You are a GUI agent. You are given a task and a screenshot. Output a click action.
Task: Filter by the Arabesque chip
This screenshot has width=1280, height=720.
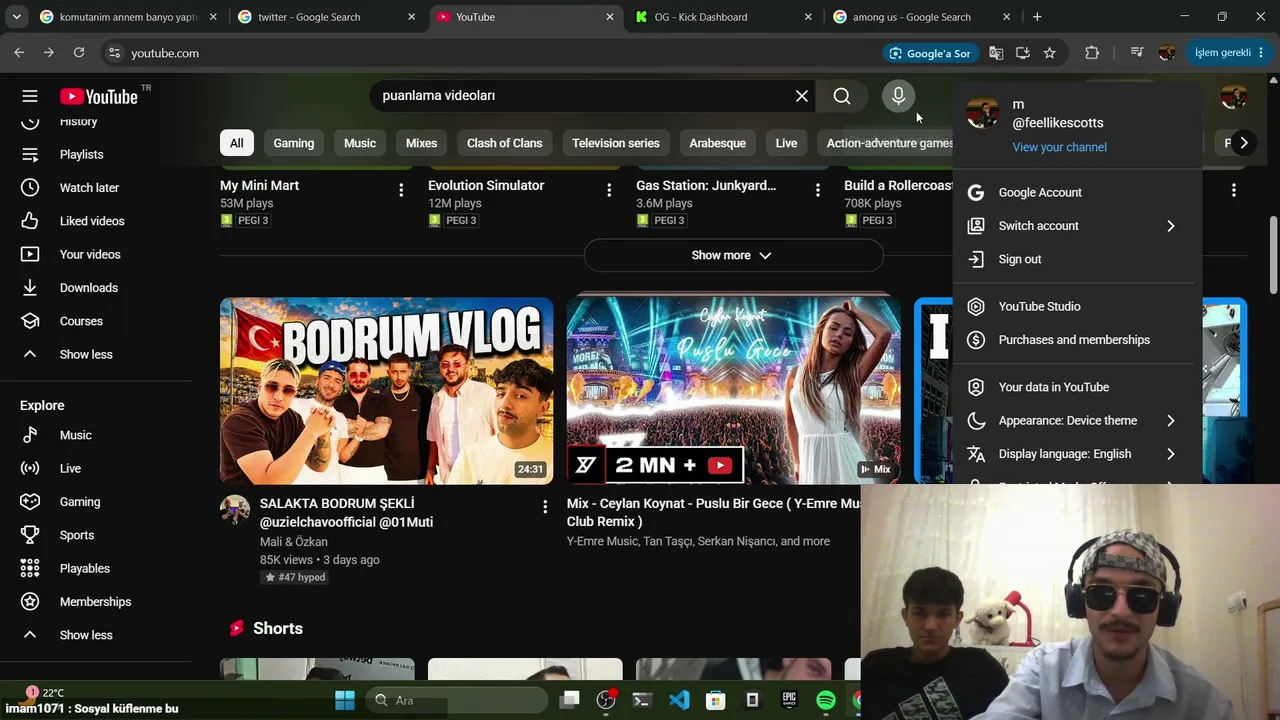pyautogui.click(x=717, y=143)
